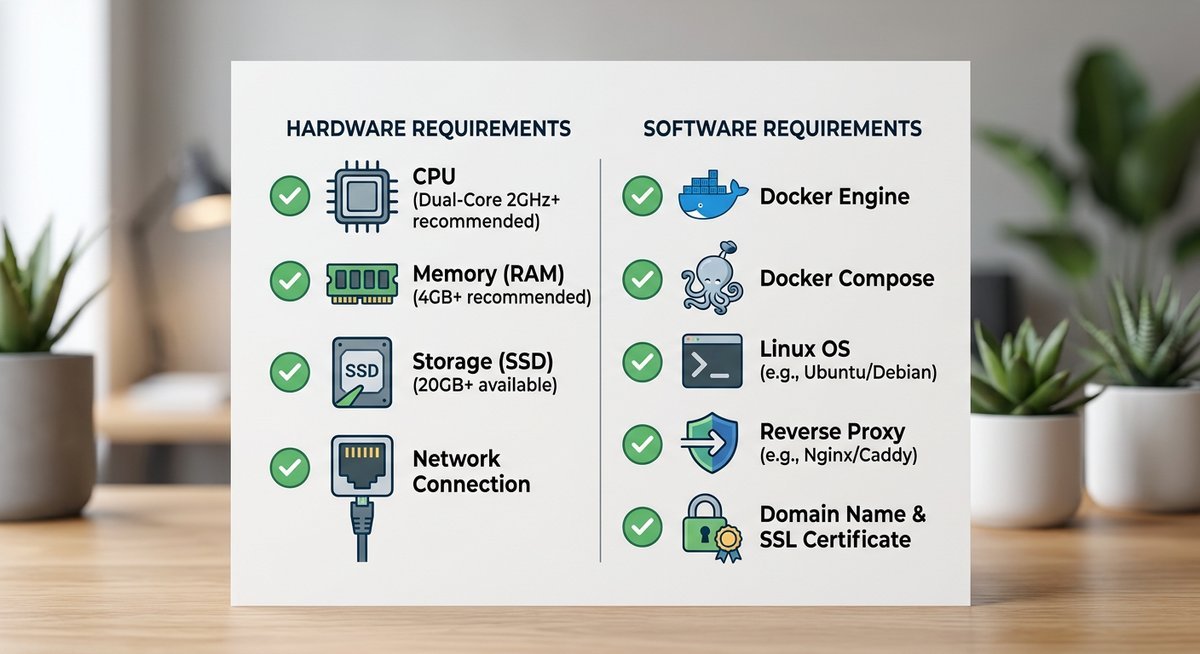
Task: Switch to the Software Requirements header
Action: pos(783,128)
